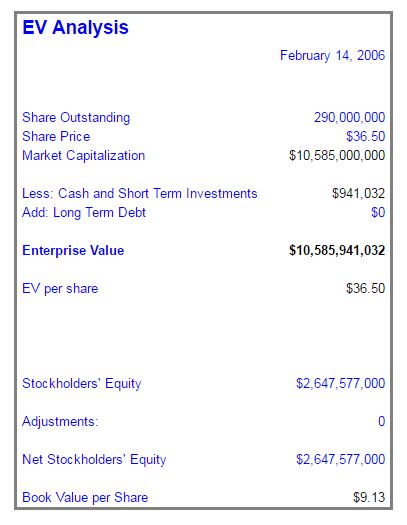Image resolution: width=407 pixels, height=525 pixels.
Task: Click the Adjustments: label
Action: (x=60, y=422)
